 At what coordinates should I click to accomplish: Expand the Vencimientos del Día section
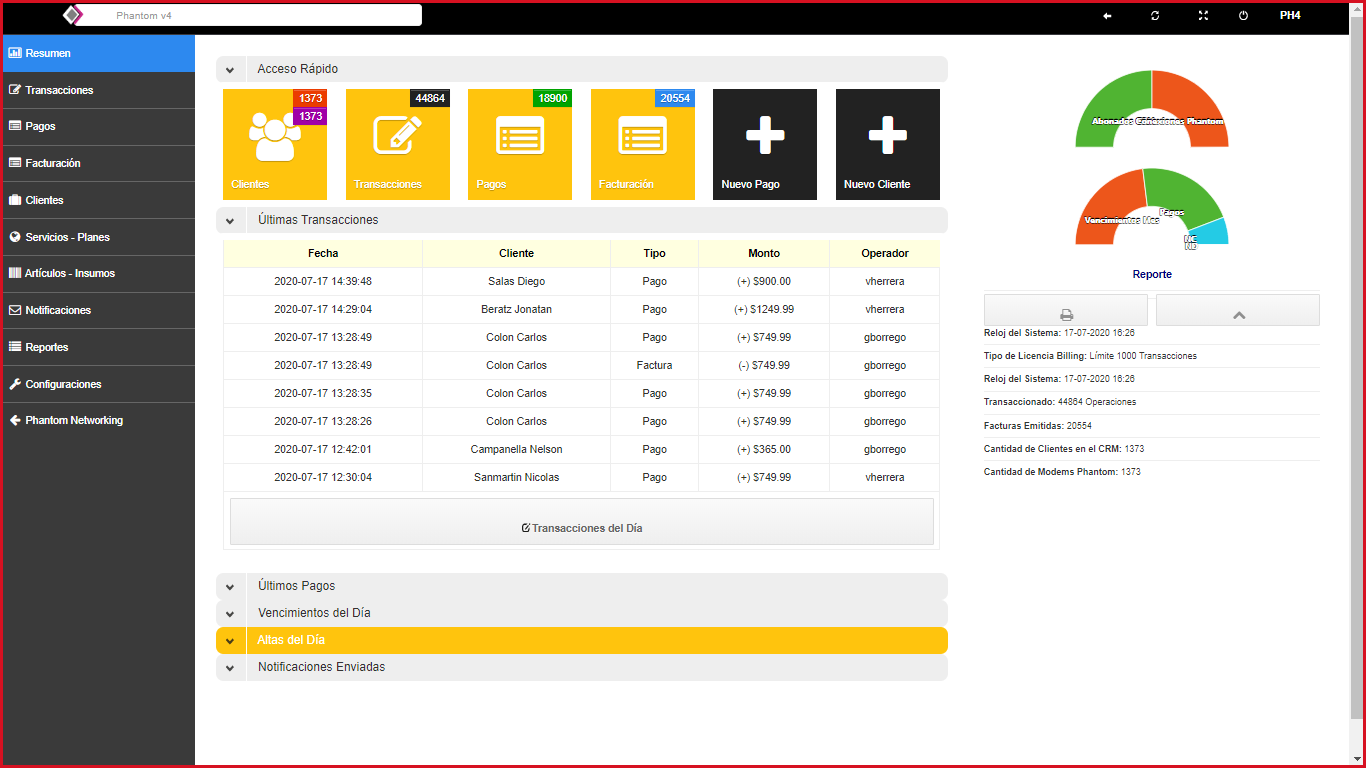[230, 614]
